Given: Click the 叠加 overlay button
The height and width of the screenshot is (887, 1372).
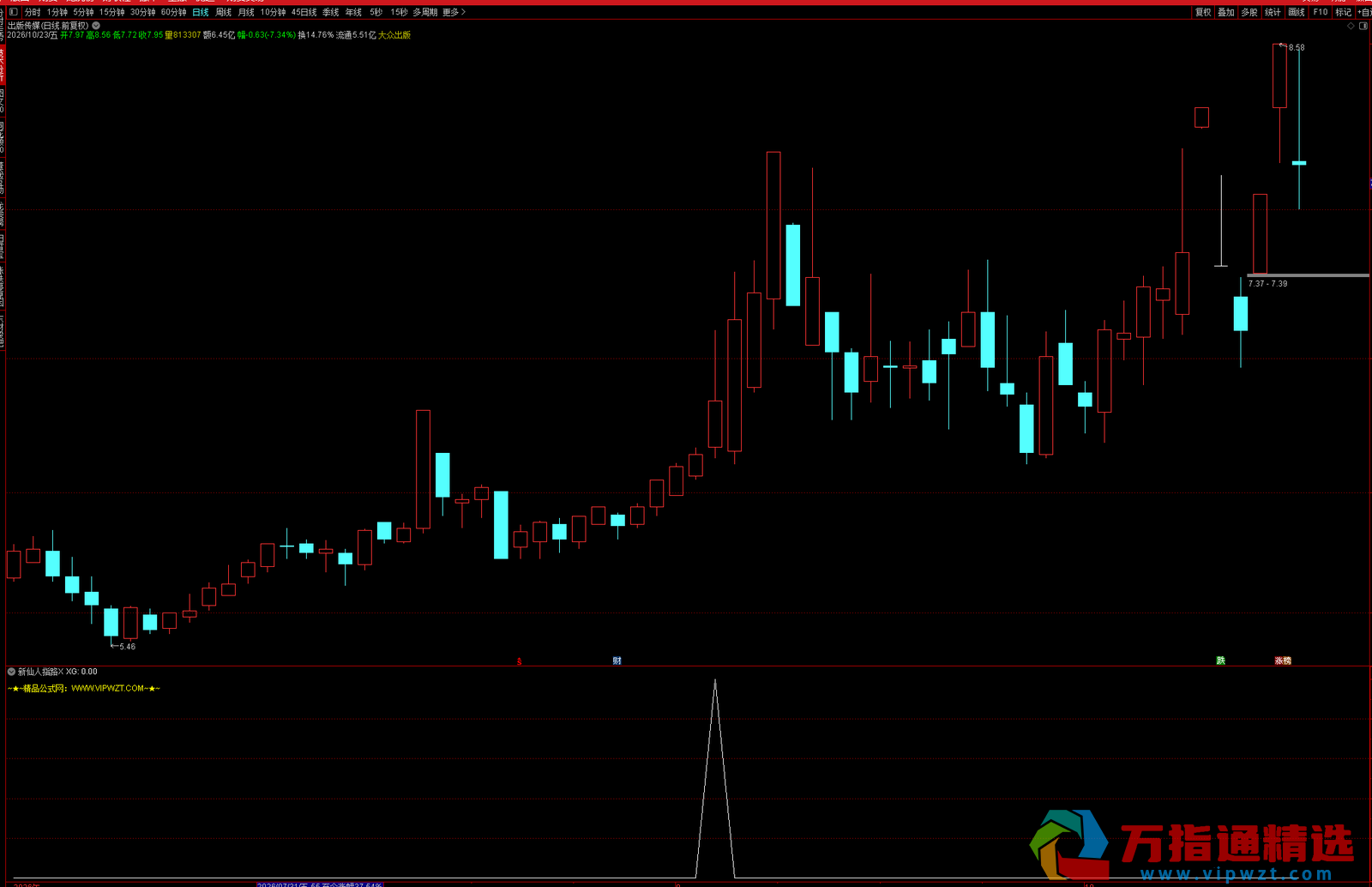Looking at the screenshot, I should tap(1226, 12).
